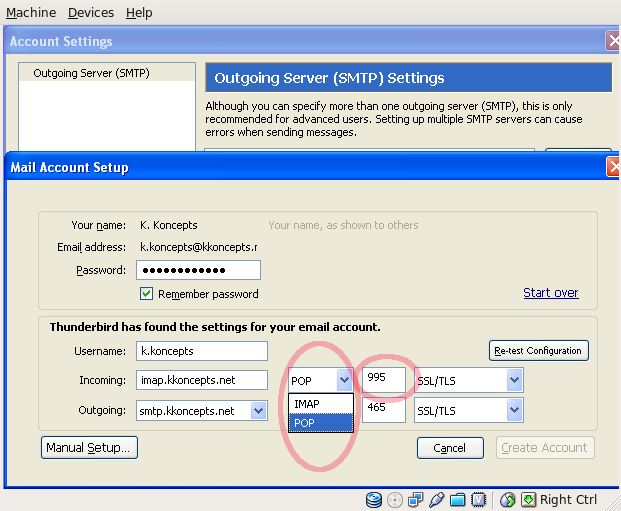The width and height of the screenshot is (621, 511).
Task: Click the outgoing port 465 field
Action: [x=384, y=410]
